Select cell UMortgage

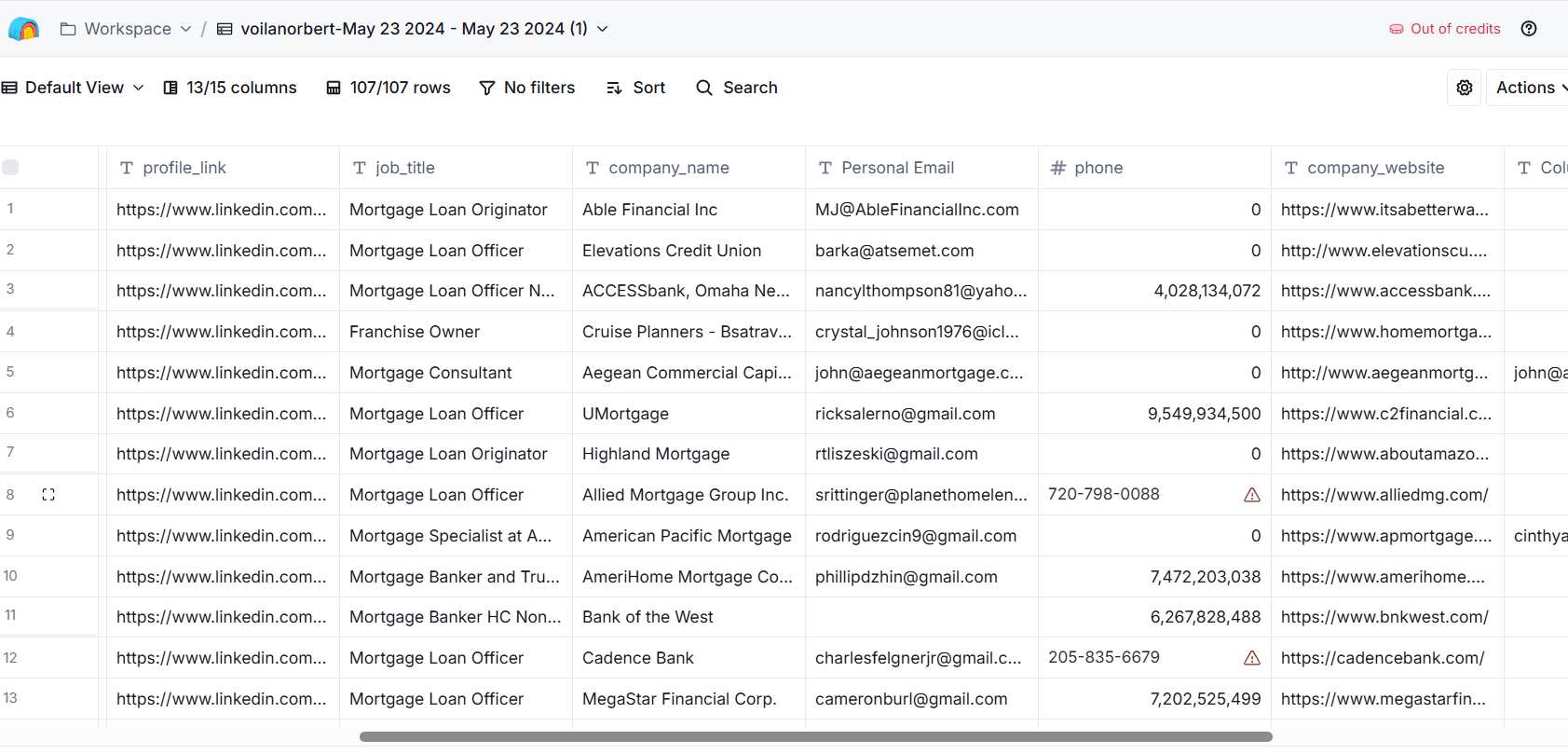click(689, 414)
